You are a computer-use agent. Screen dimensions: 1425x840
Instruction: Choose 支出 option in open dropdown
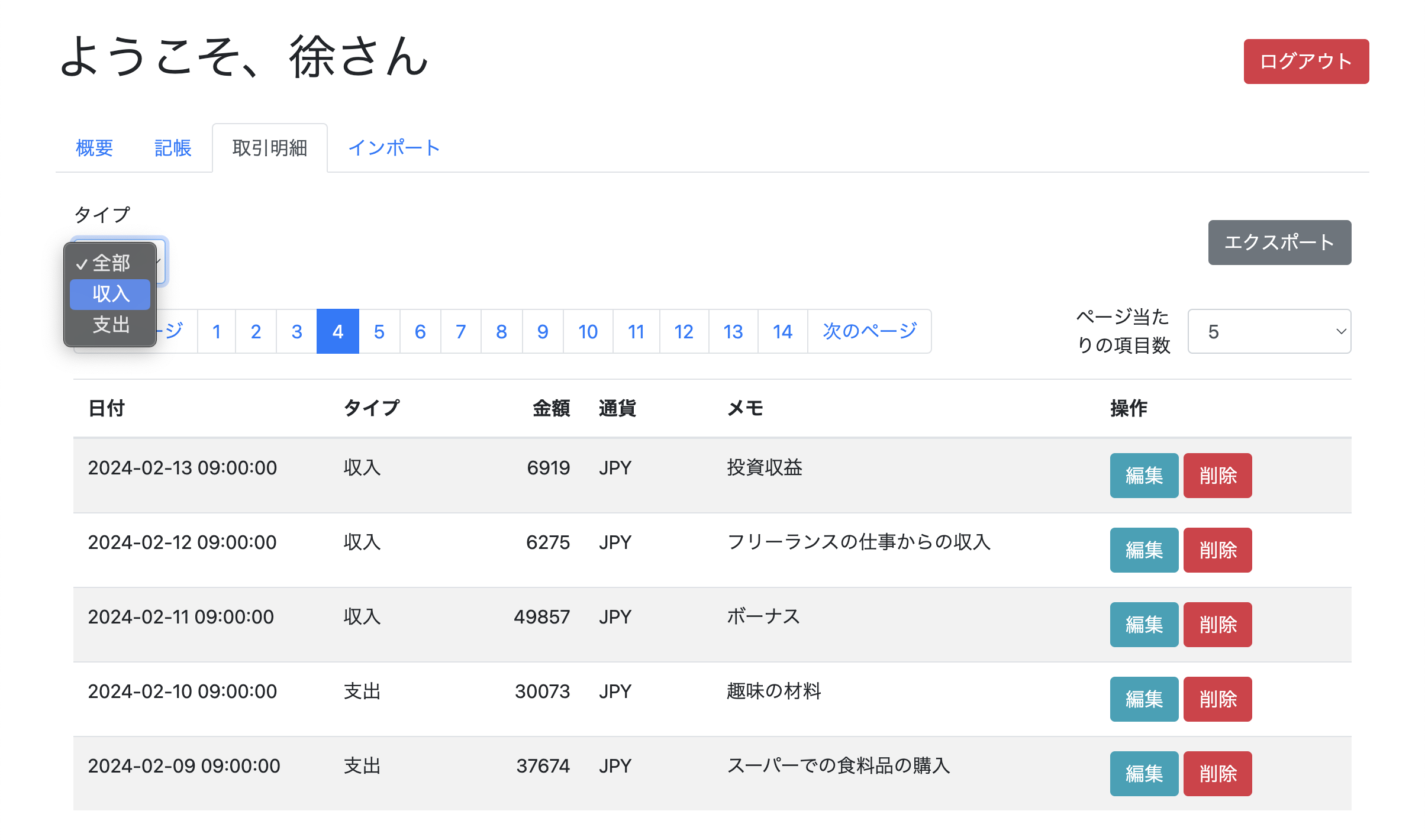tap(110, 325)
